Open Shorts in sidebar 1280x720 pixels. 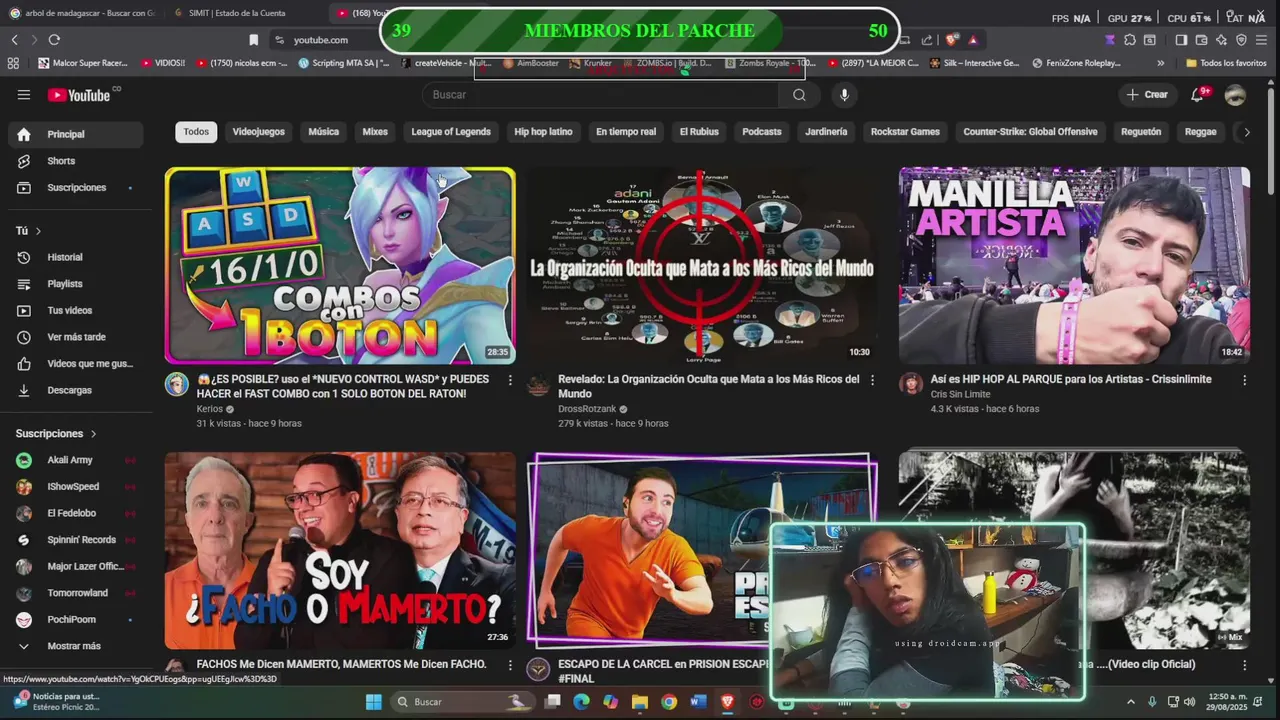click(x=75, y=161)
